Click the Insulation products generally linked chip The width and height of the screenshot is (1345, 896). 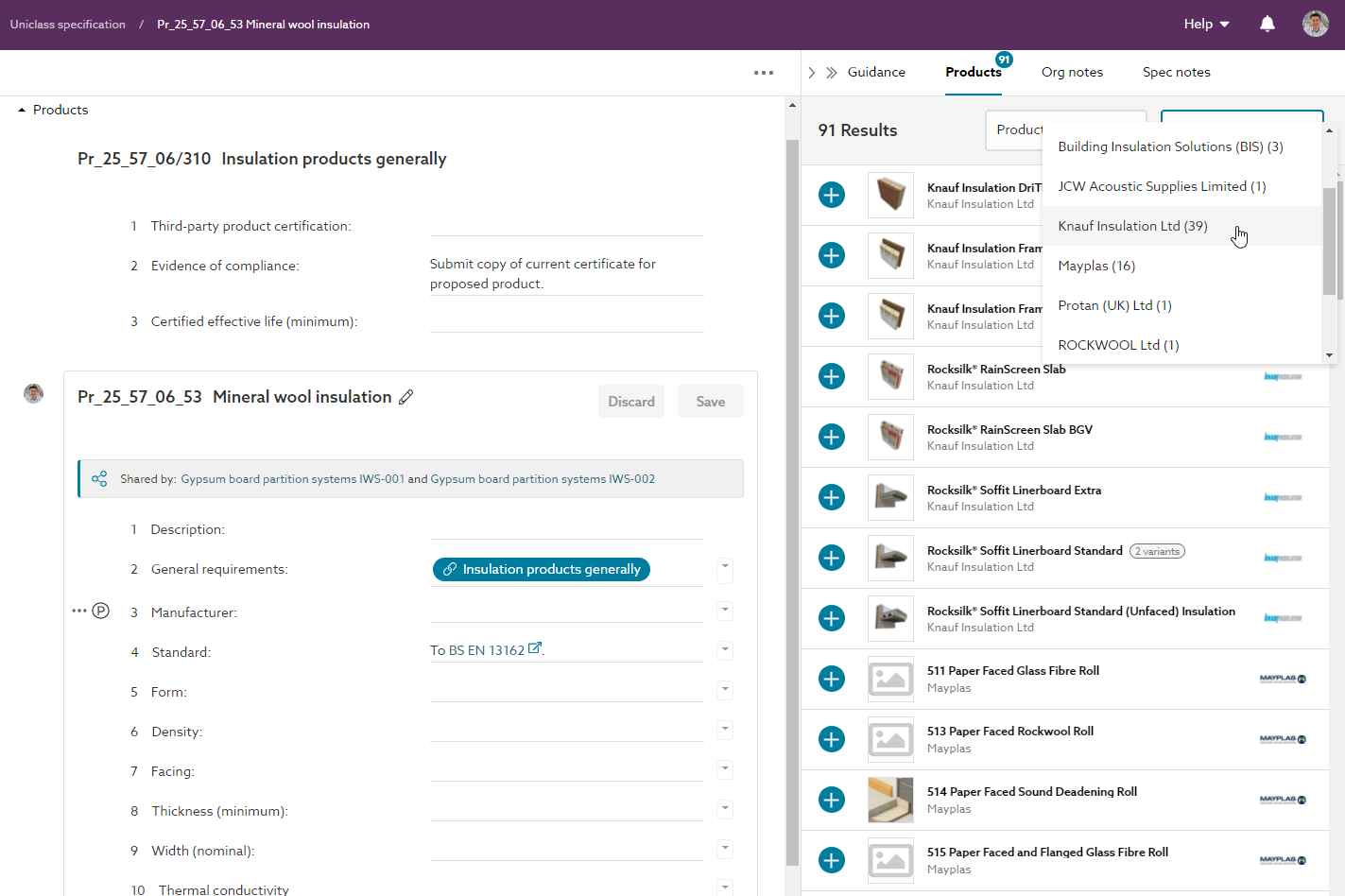542,569
